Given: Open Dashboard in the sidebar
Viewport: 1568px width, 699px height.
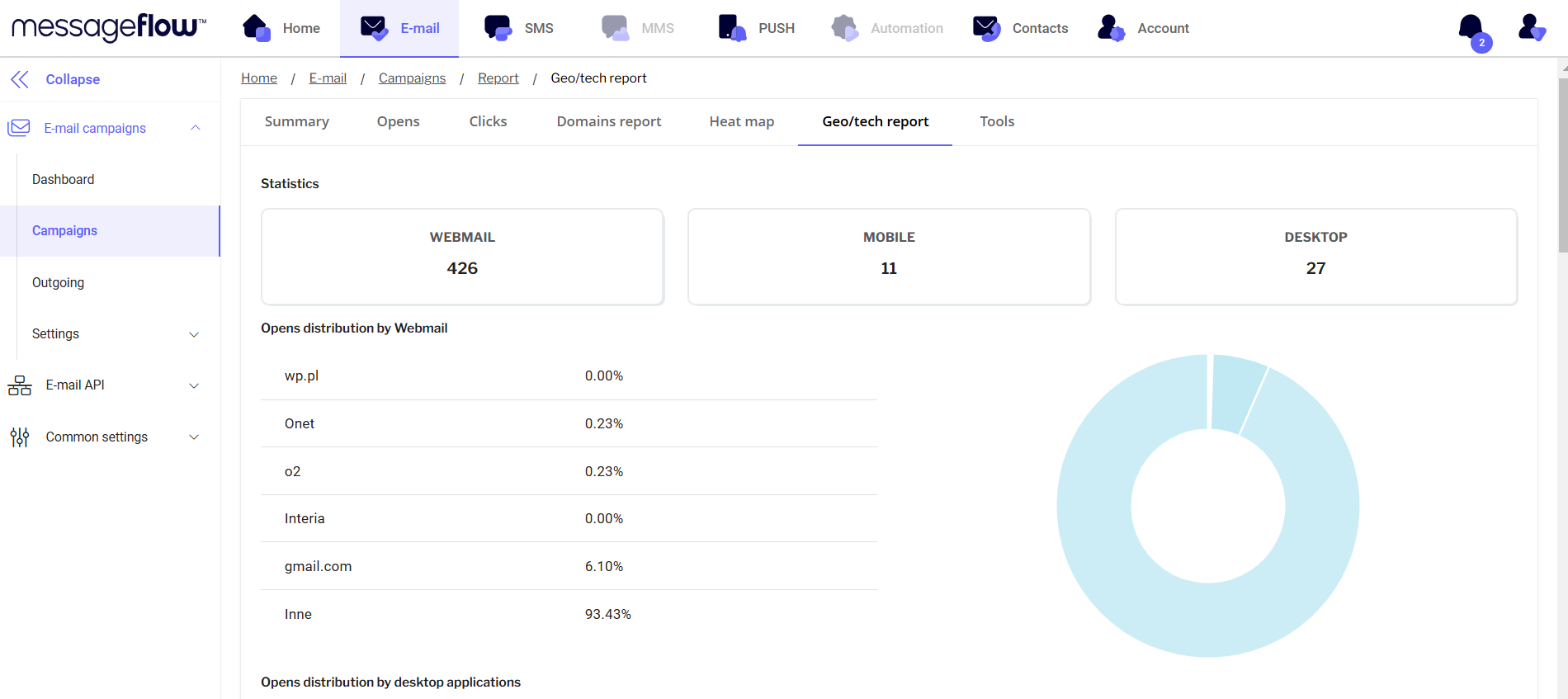Looking at the screenshot, I should pyautogui.click(x=63, y=179).
